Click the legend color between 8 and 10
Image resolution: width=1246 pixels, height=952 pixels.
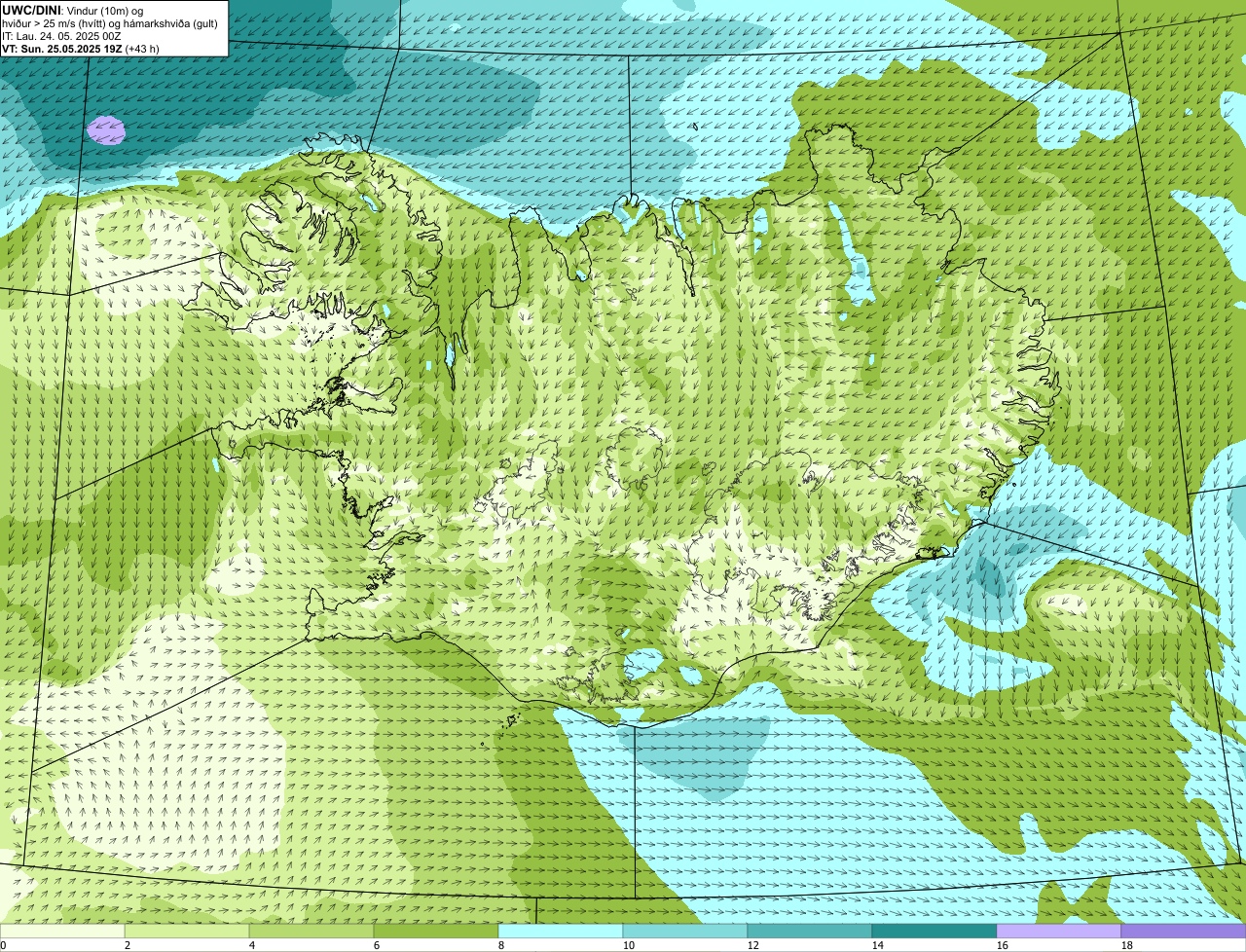(x=561, y=932)
